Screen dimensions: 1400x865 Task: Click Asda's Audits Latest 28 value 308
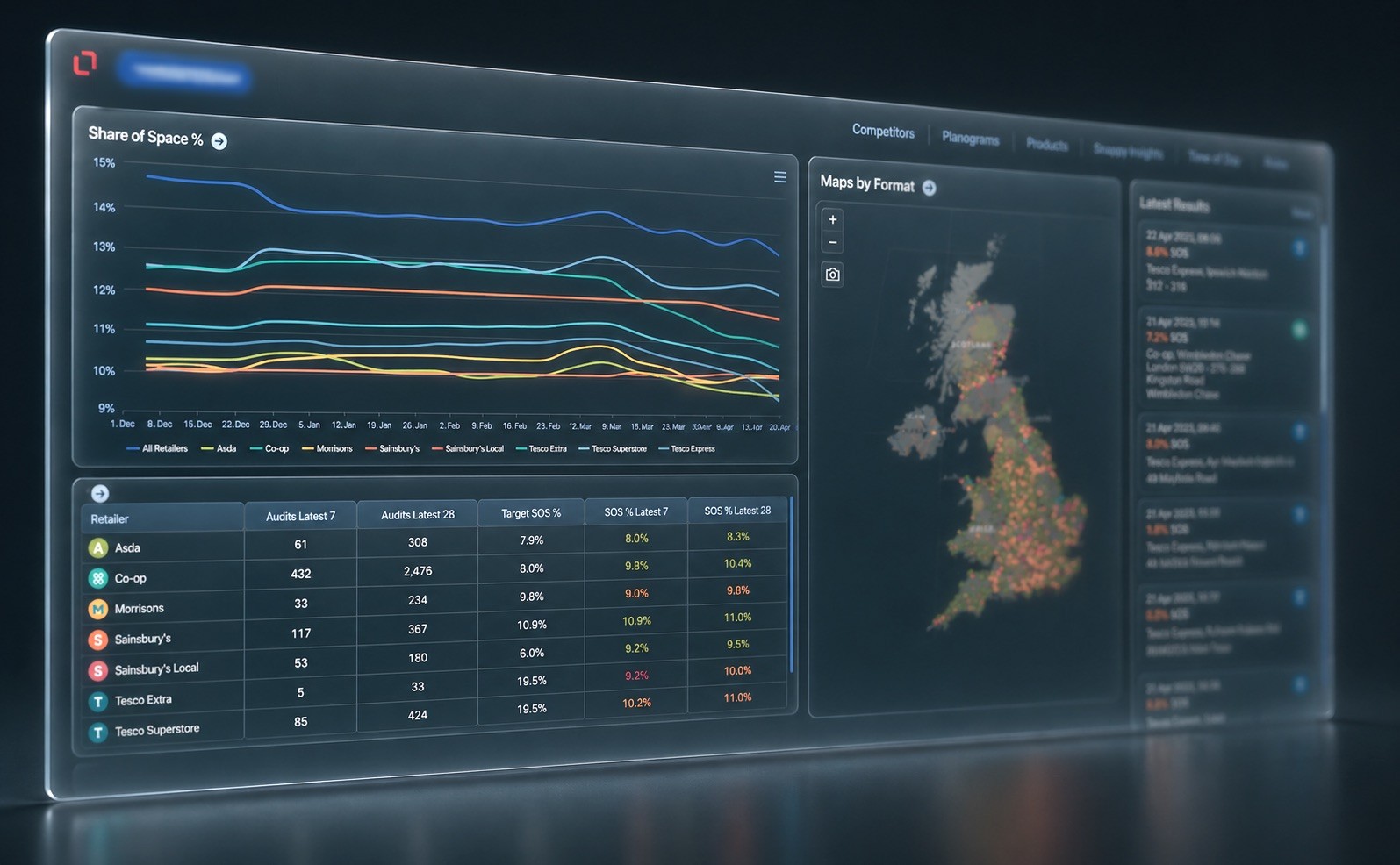(418, 542)
